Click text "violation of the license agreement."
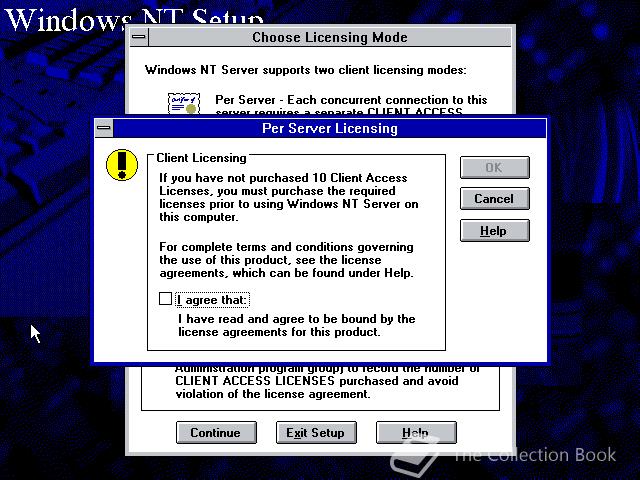This screenshot has height=480, width=640. point(273,394)
